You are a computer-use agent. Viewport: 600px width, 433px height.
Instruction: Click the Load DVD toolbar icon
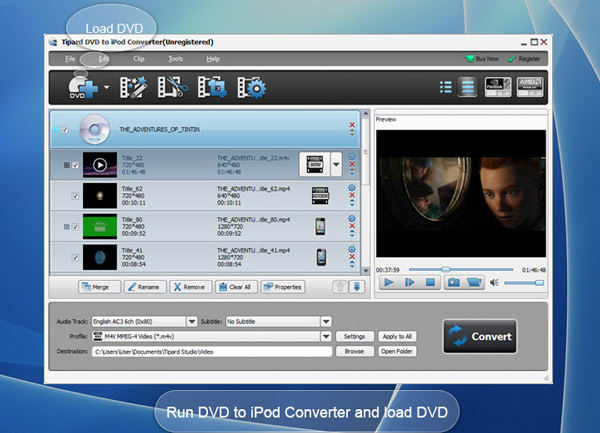[x=83, y=87]
